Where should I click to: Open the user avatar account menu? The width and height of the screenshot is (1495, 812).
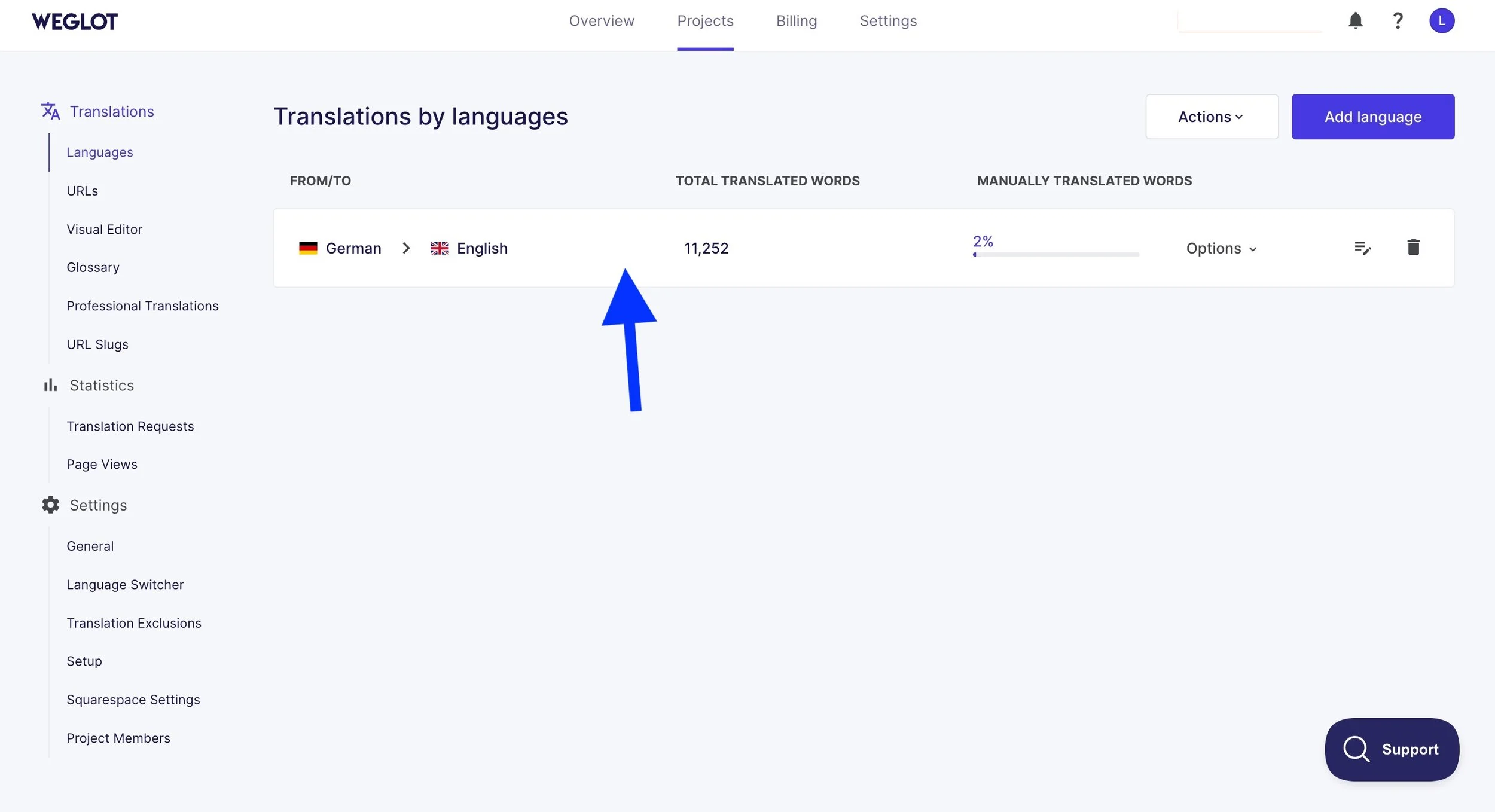[1441, 21]
